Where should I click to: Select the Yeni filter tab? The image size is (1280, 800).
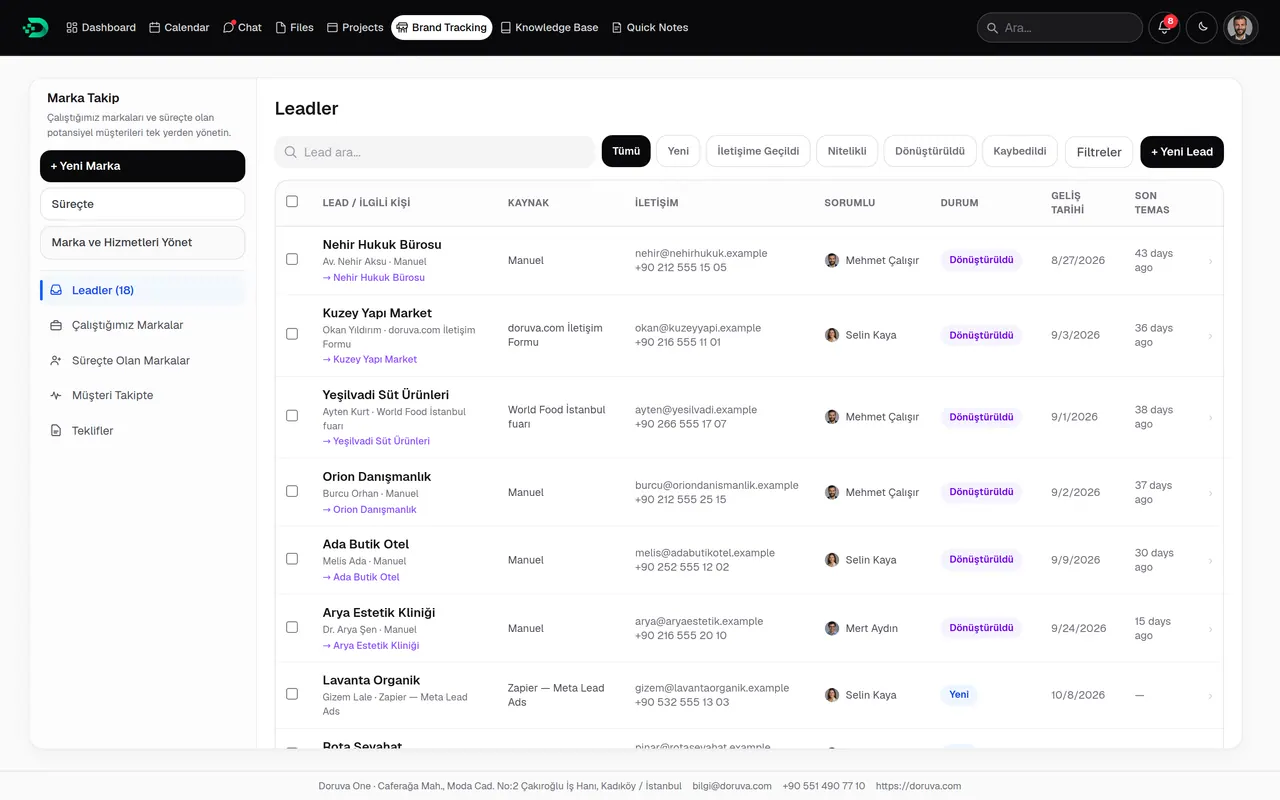[678, 151]
